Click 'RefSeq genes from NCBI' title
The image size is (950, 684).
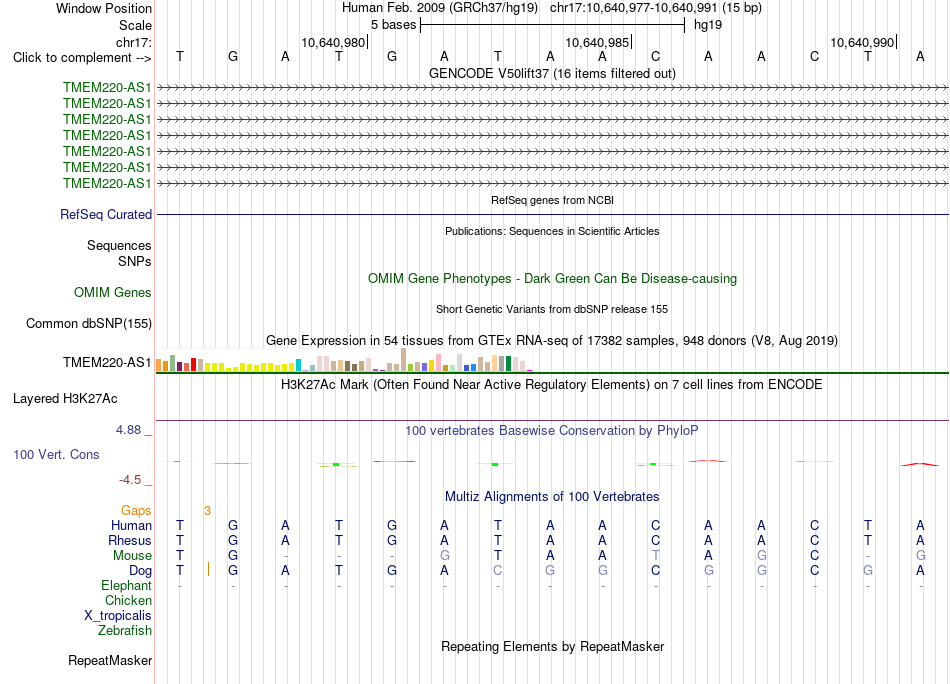click(x=552, y=200)
